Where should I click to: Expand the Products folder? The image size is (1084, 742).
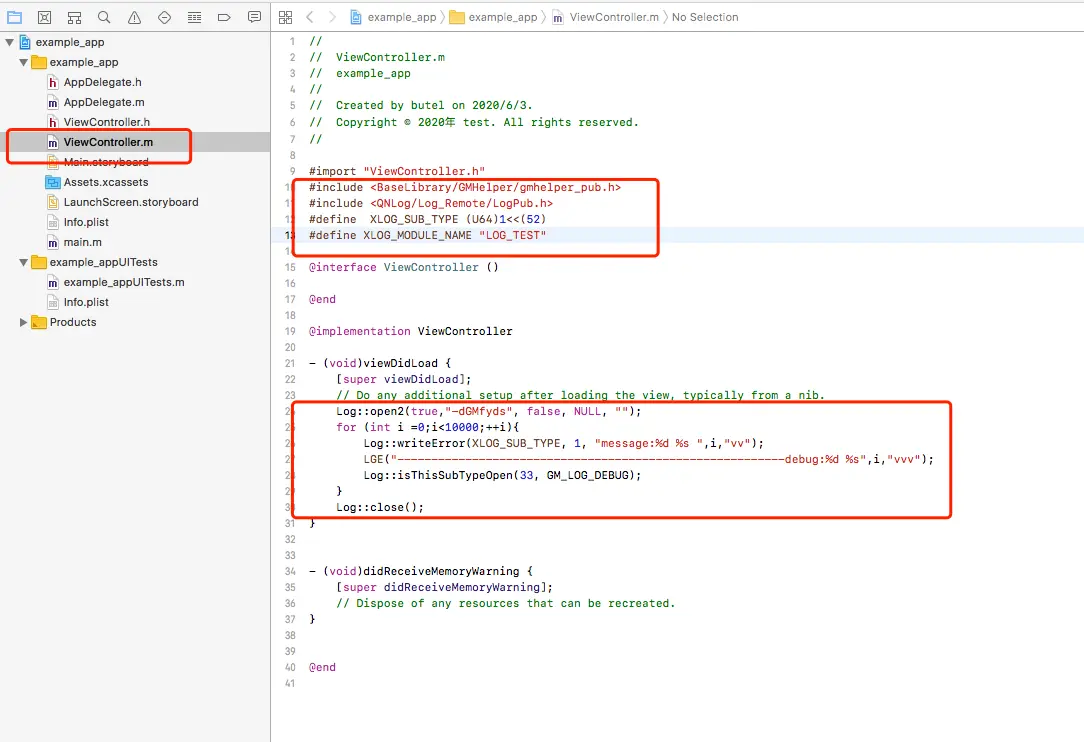point(24,322)
